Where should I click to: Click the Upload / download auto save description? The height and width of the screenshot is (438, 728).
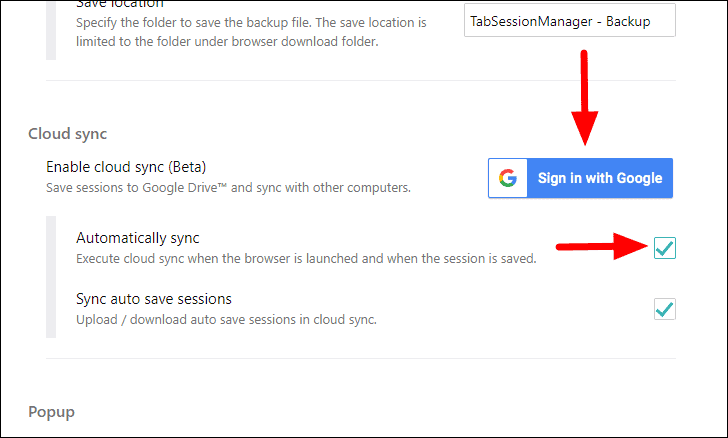(x=225, y=320)
